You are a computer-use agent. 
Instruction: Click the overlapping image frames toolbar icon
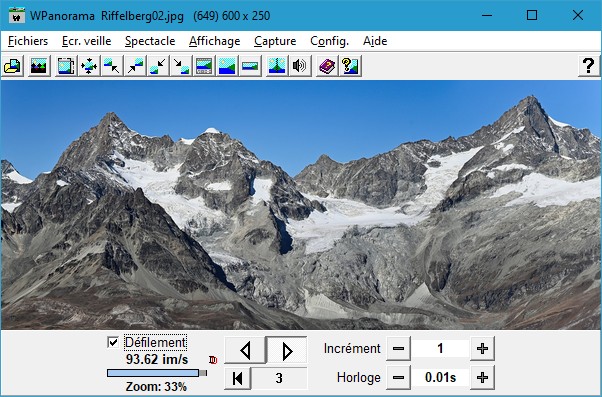pos(66,66)
